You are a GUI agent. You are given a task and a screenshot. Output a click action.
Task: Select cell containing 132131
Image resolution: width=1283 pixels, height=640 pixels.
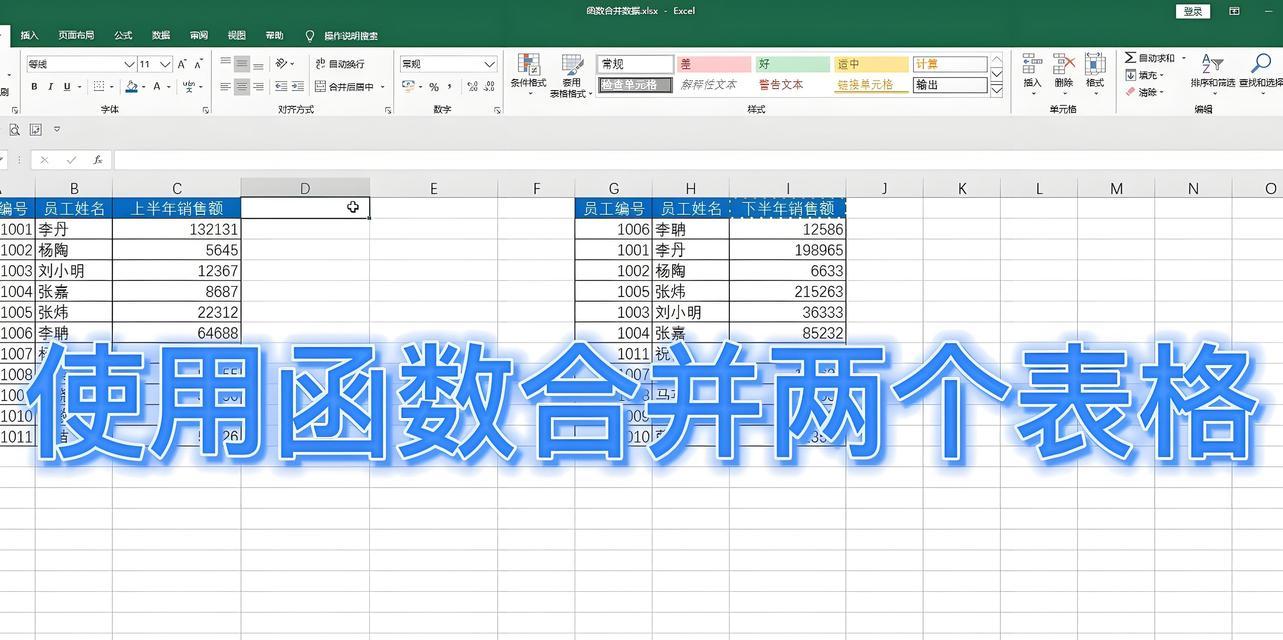pyautogui.click(x=177, y=229)
